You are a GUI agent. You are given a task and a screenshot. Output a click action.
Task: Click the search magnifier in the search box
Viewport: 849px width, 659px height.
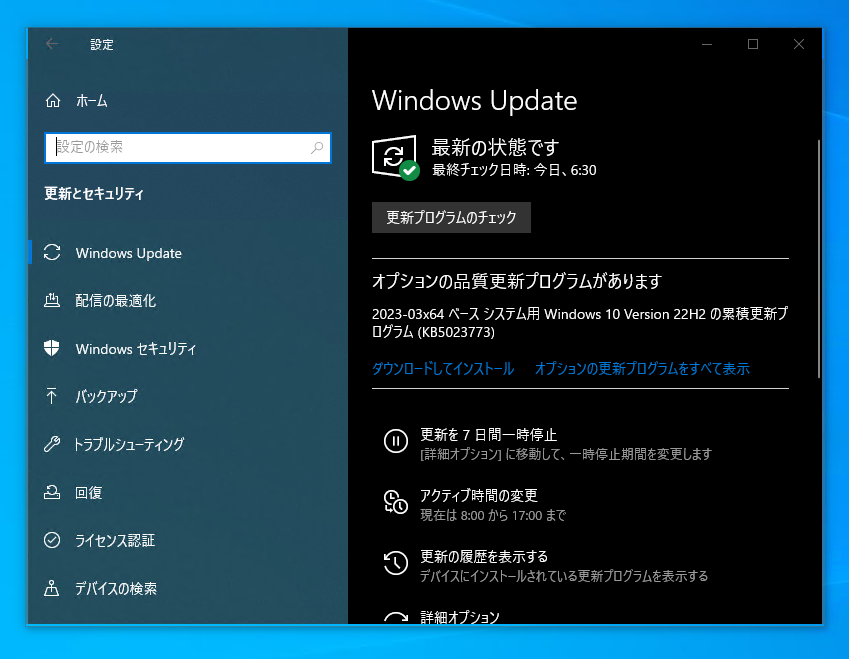tap(319, 148)
